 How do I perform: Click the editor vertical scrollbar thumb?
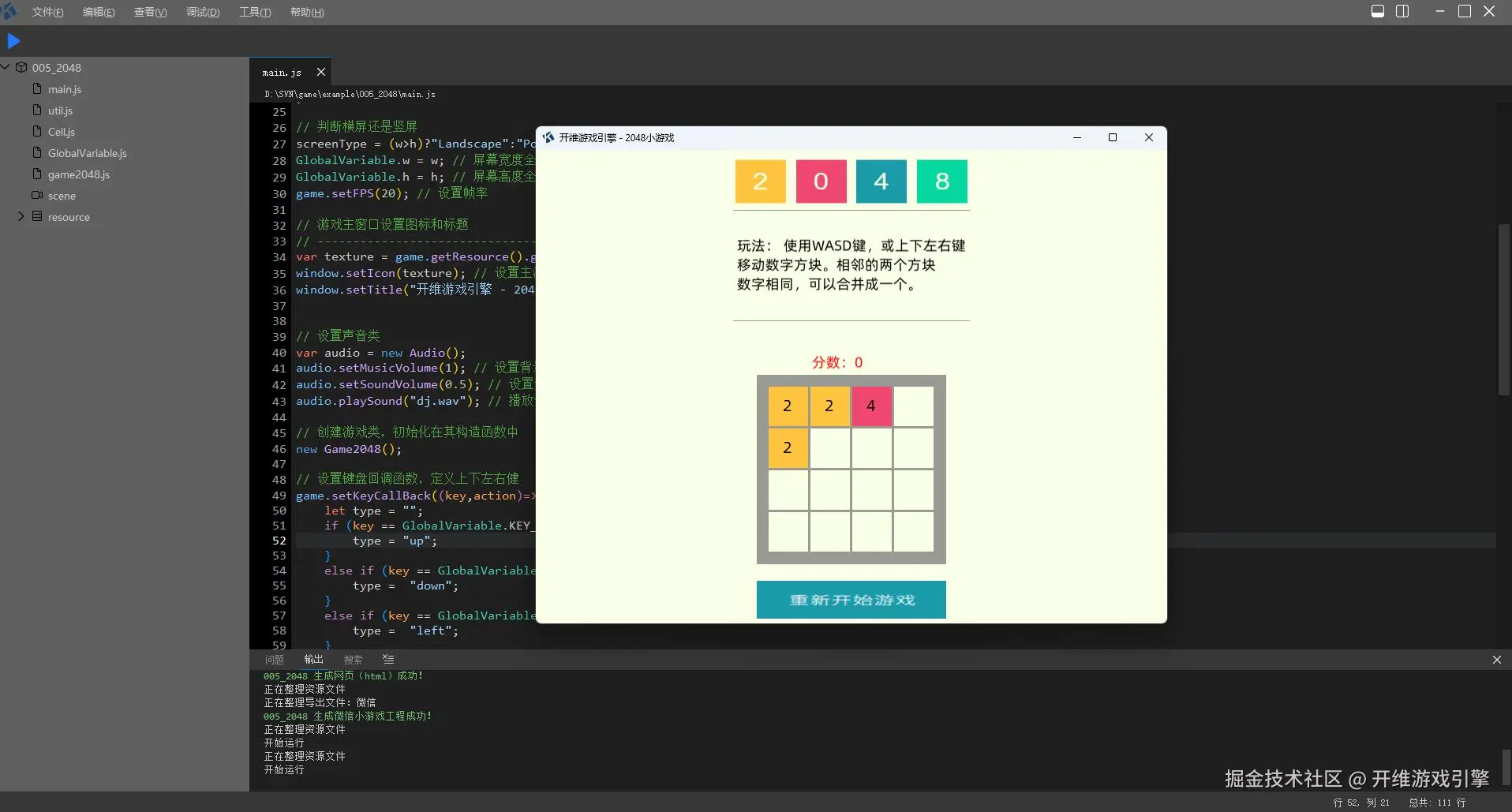pyautogui.click(x=1503, y=309)
